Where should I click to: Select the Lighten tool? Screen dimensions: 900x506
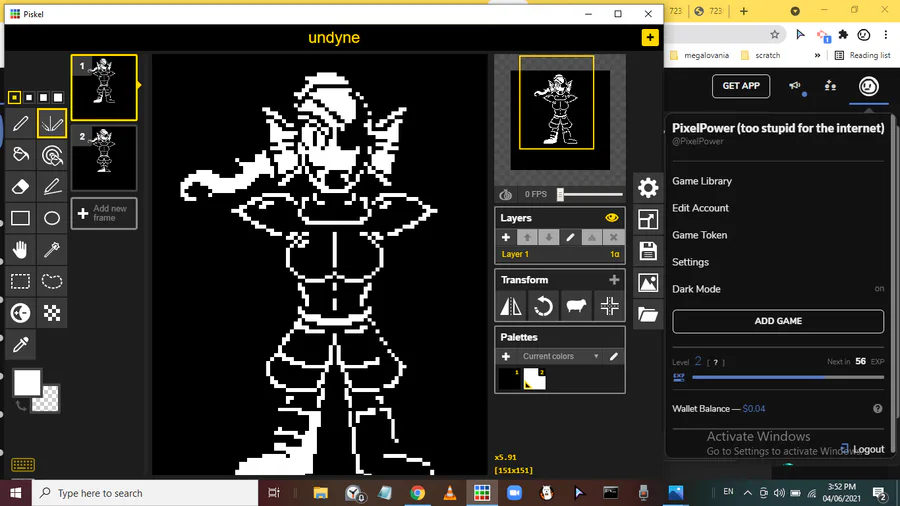pos(21,313)
